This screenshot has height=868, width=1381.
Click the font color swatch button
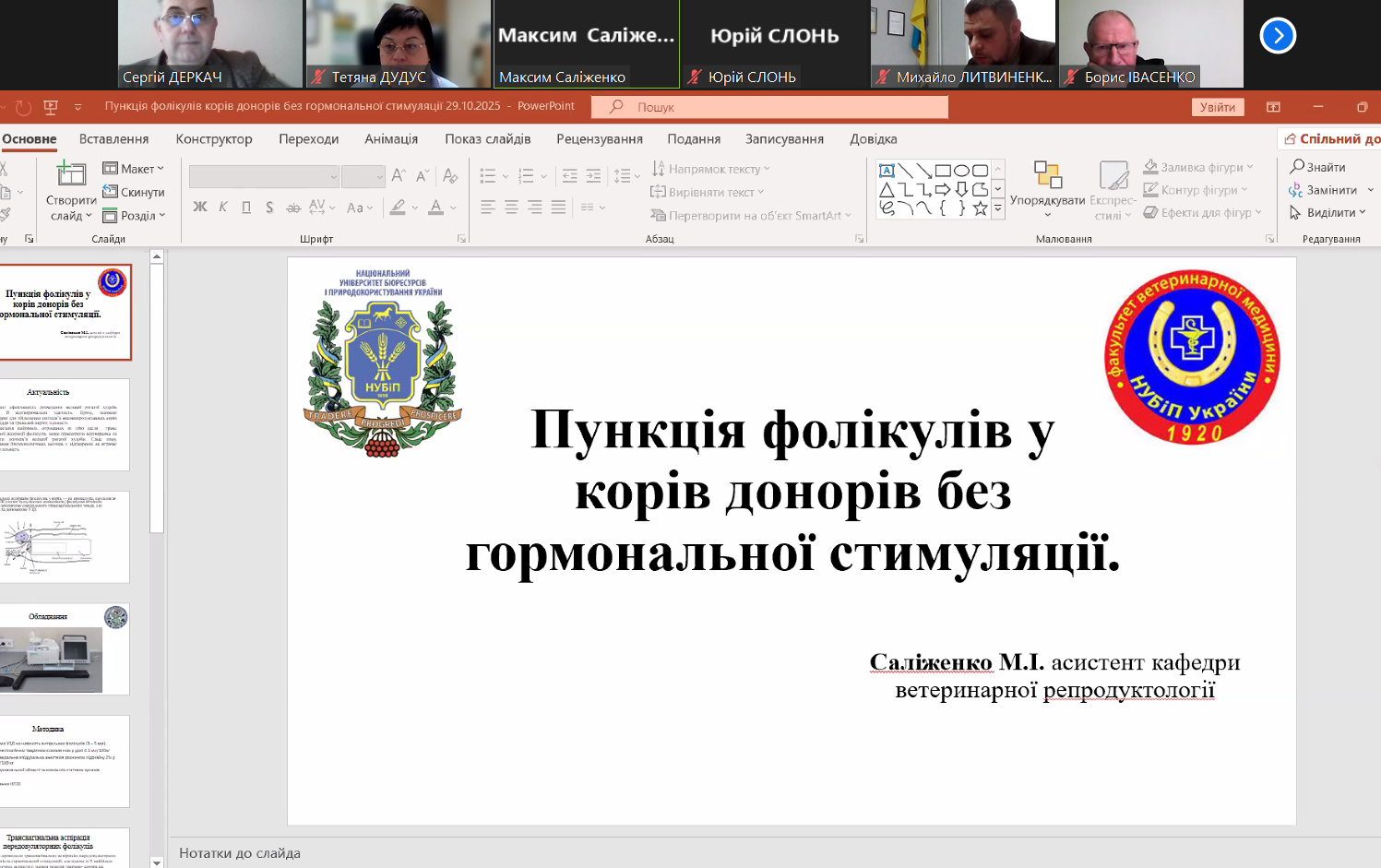(x=436, y=208)
